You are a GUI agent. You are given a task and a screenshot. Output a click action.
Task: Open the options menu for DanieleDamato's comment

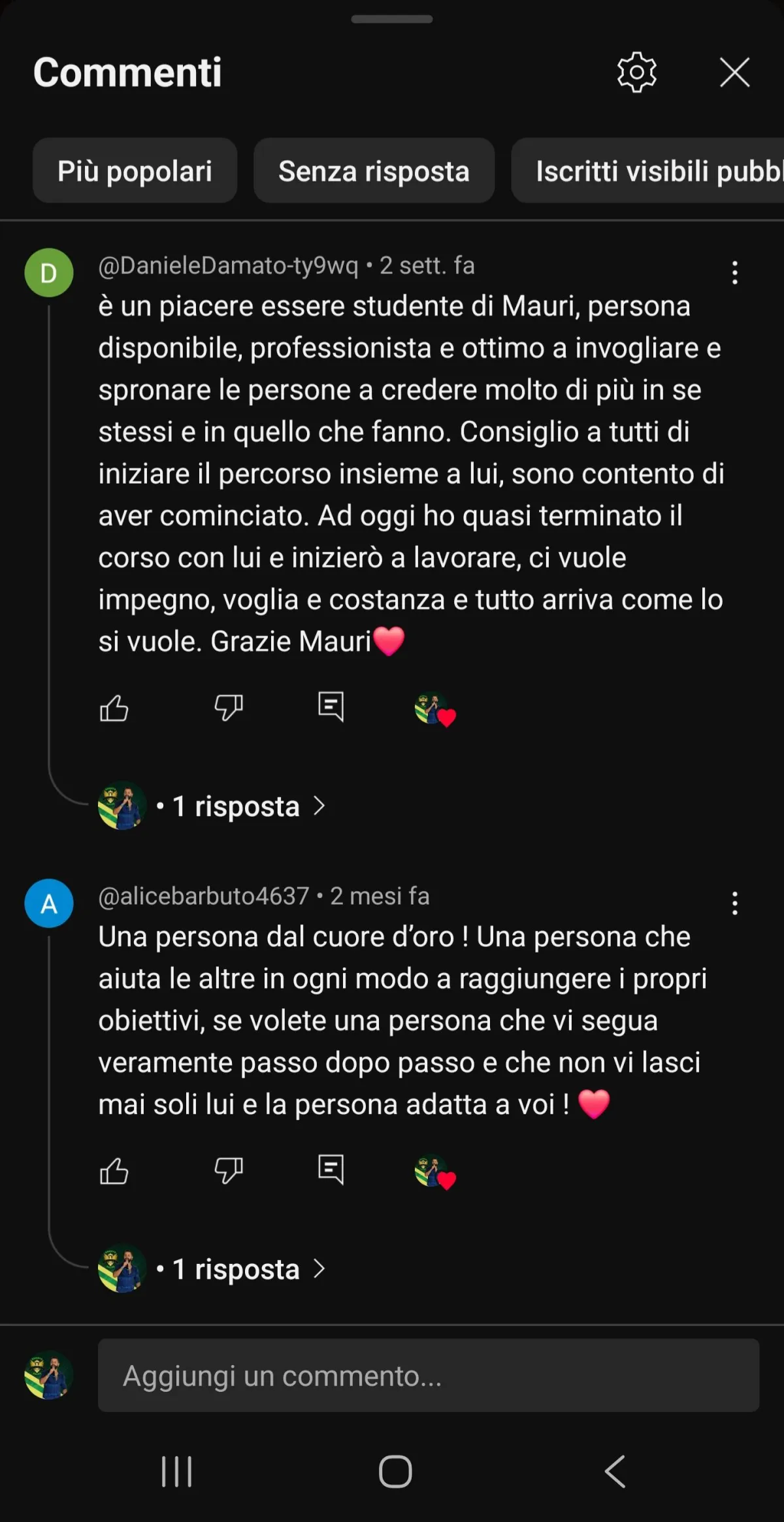click(735, 273)
